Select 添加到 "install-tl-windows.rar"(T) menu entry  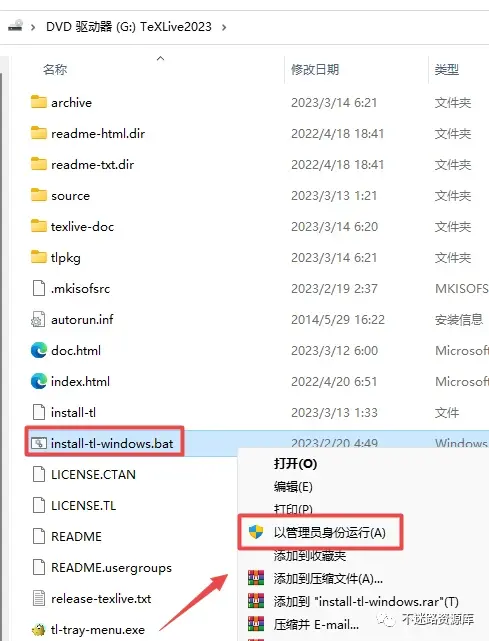[x=366, y=601]
